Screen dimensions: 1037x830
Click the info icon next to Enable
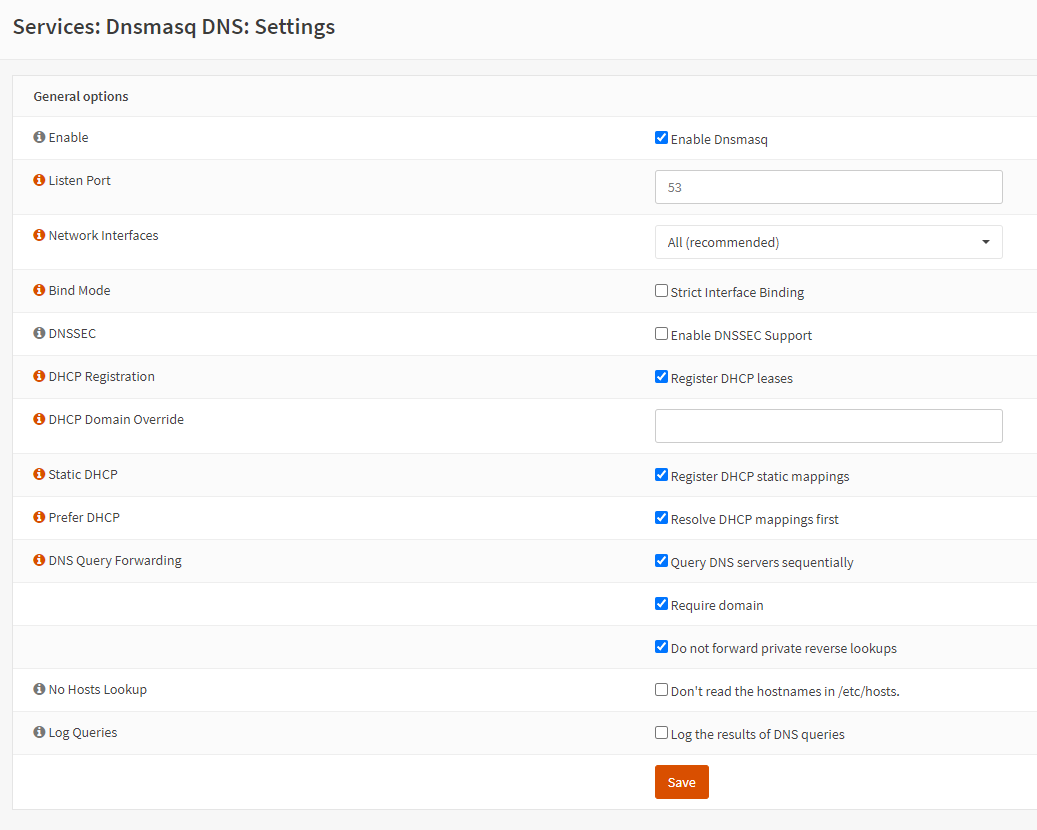39,137
